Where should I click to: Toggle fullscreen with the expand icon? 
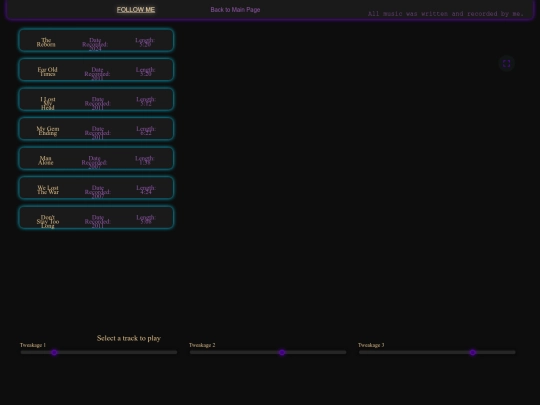[507, 64]
